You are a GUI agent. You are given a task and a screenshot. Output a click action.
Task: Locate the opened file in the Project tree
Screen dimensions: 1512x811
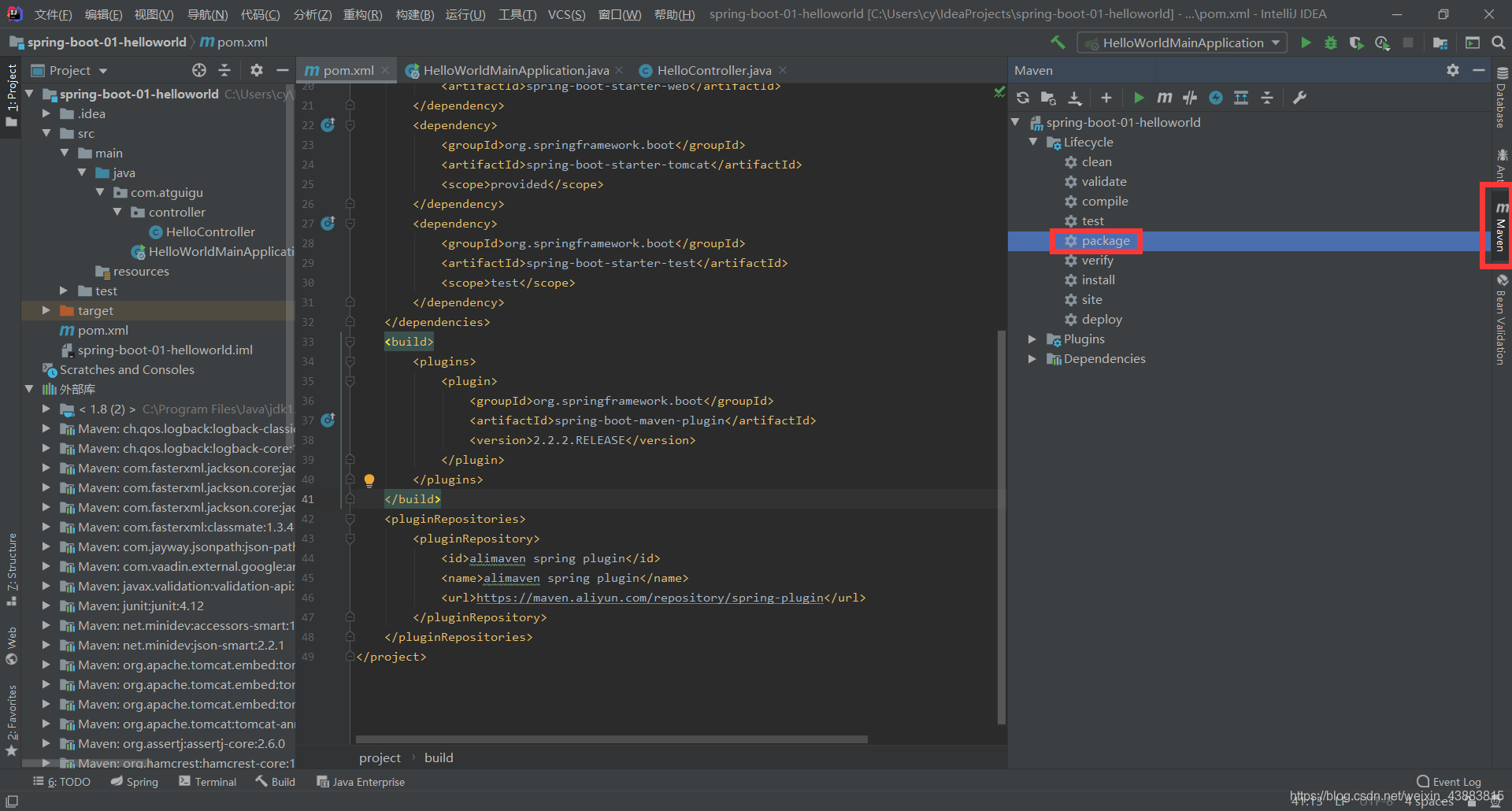tap(199, 70)
